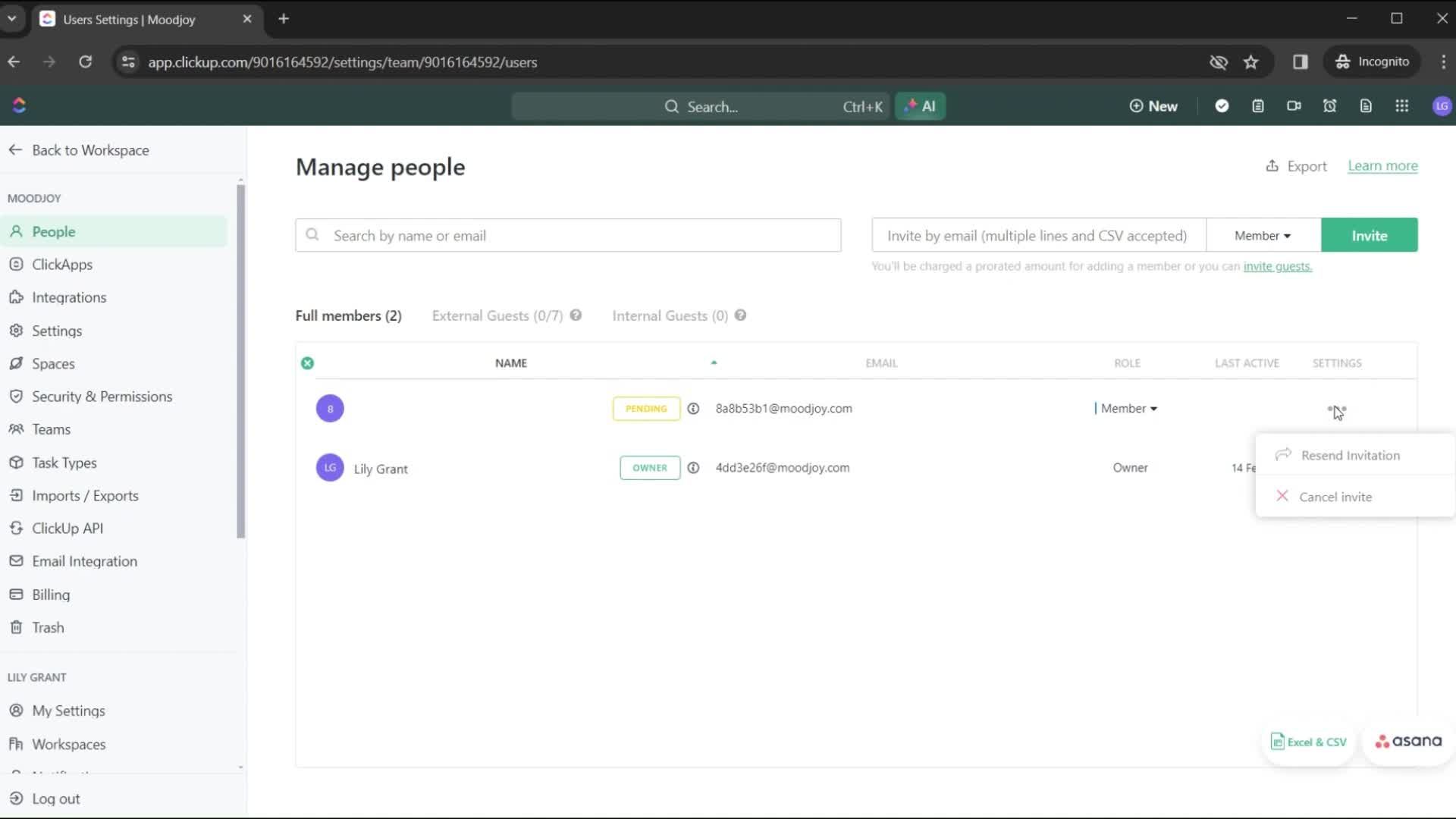
Task: Switch to Internal Guests tab
Action: 670,314
